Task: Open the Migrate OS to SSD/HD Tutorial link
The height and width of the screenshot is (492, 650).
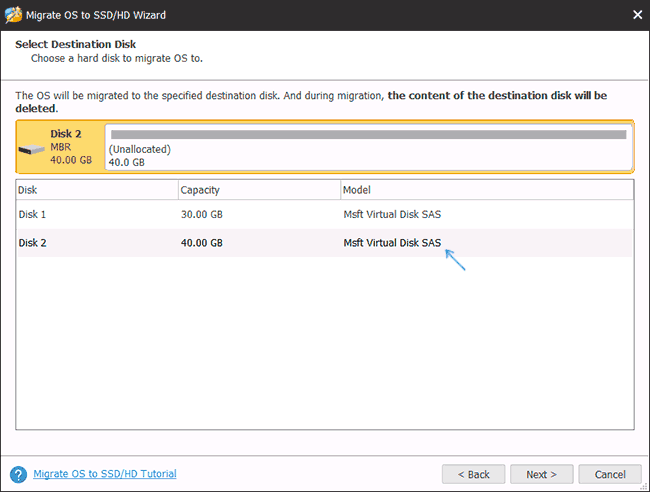Action: click(105, 474)
